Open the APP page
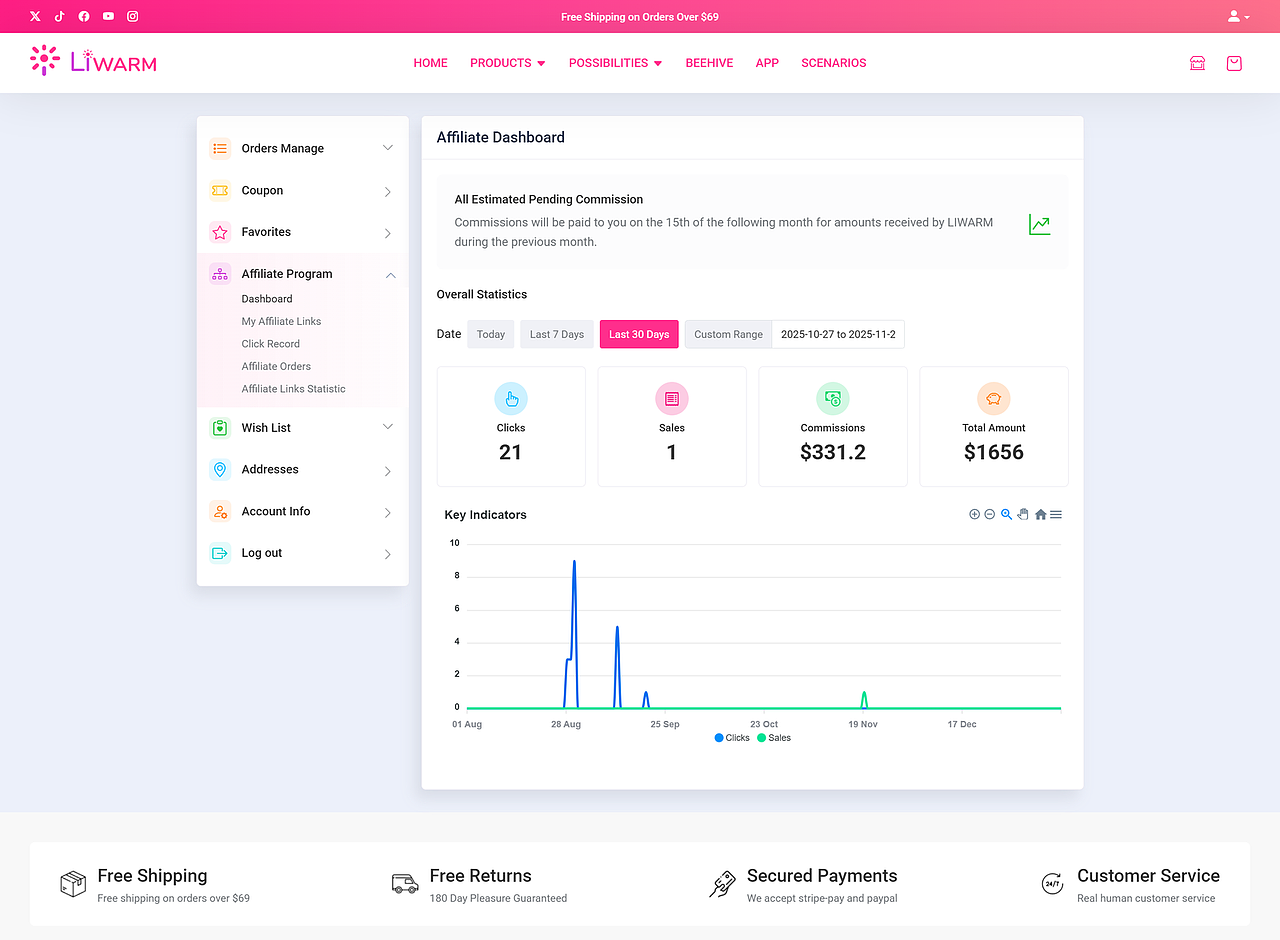This screenshot has height=940, width=1280. pyautogui.click(x=767, y=63)
